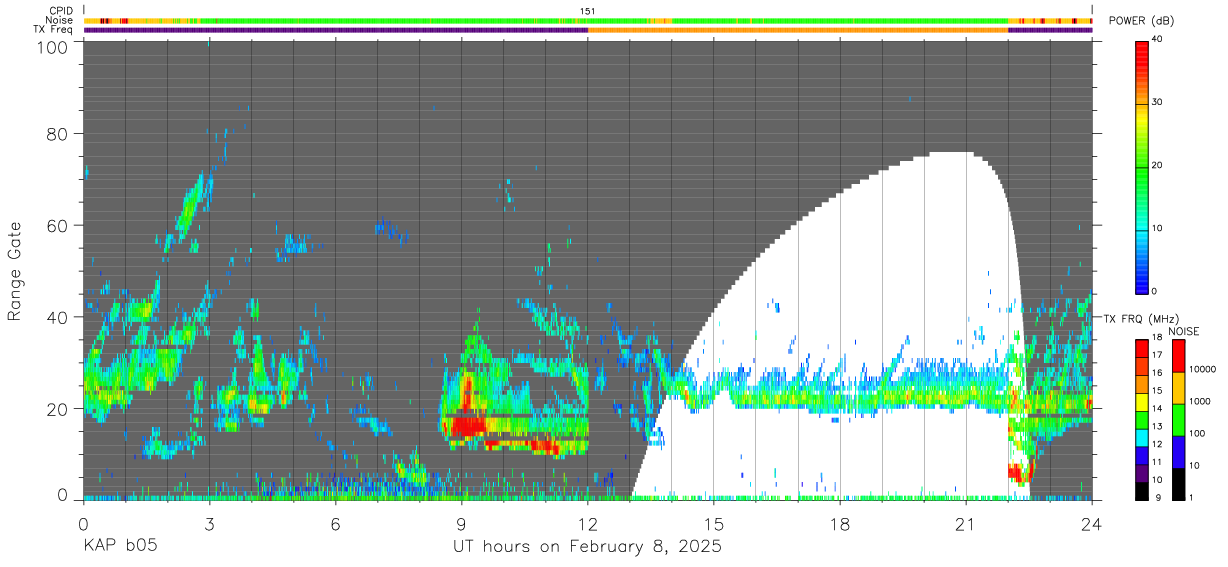
Task: Click the orange segment of the TX Freq strip
Action: click(x=798, y=30)
